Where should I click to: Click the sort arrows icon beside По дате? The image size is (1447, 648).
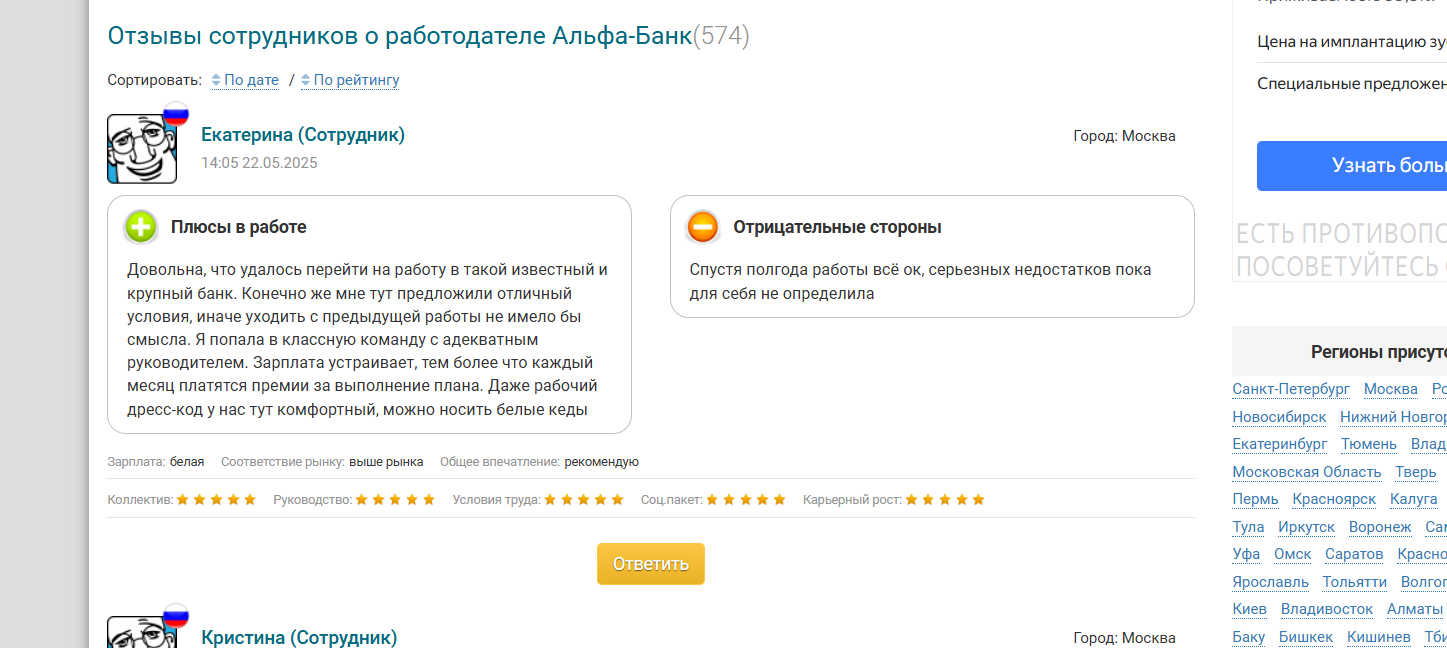click(216, 80)
